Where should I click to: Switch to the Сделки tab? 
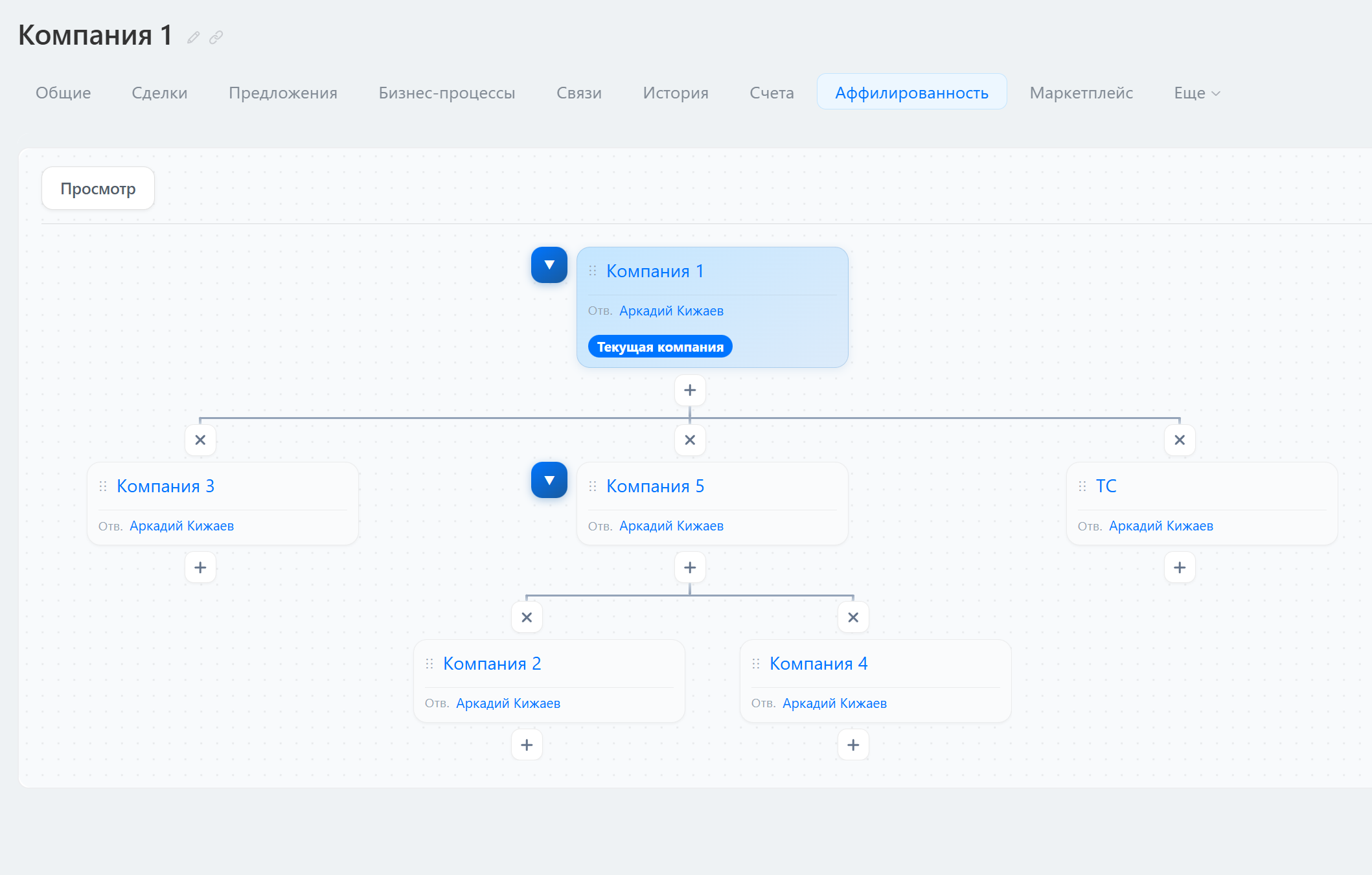(159, 93)
